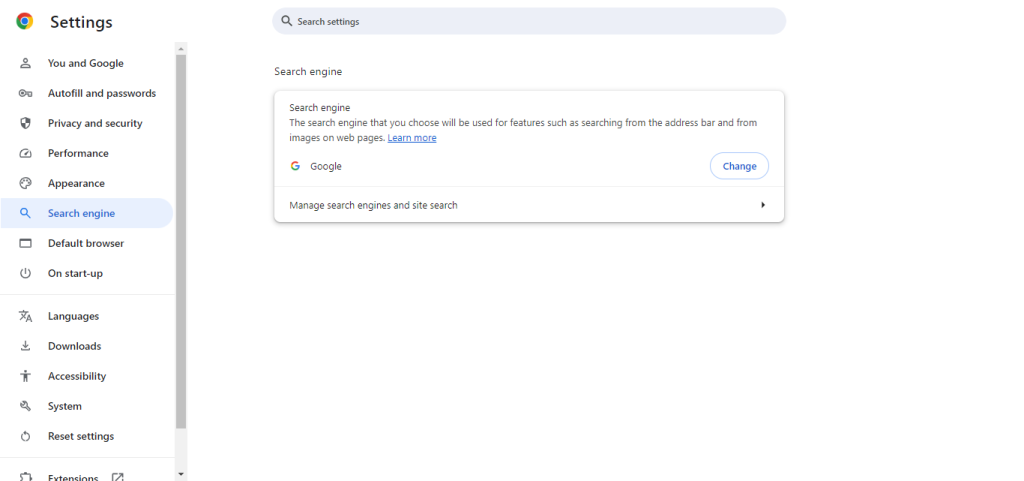The image size is (1024, 481).
Task: Follow the Learn more link
Action: 412,138
